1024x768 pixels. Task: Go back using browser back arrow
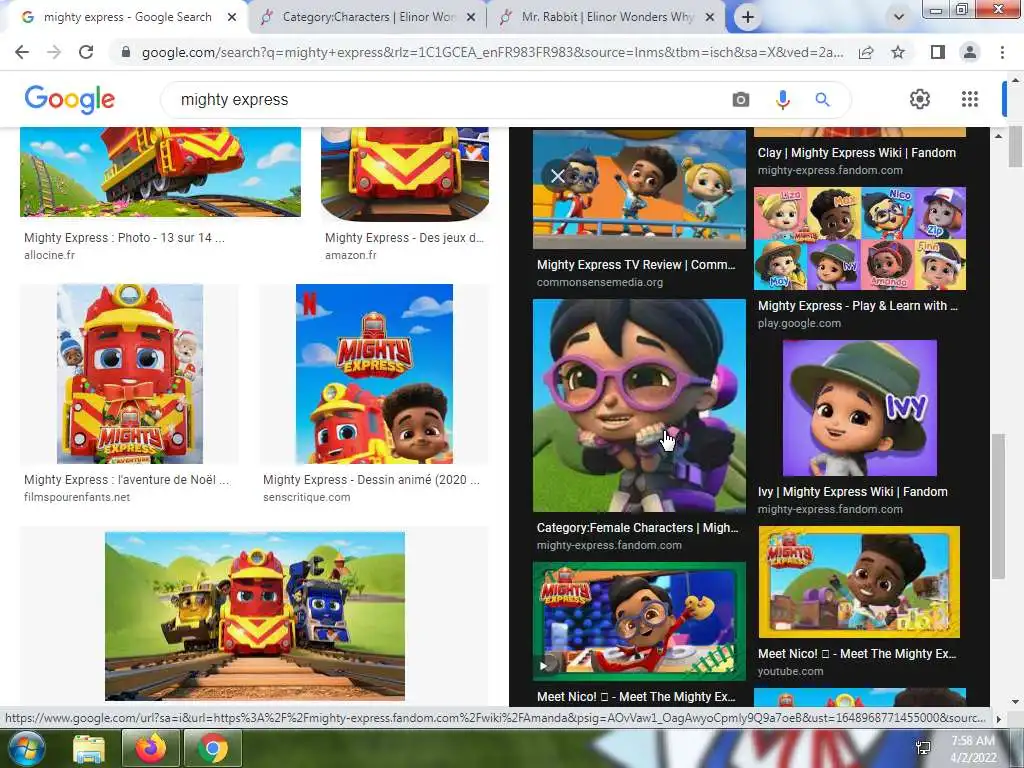(22, 52)
